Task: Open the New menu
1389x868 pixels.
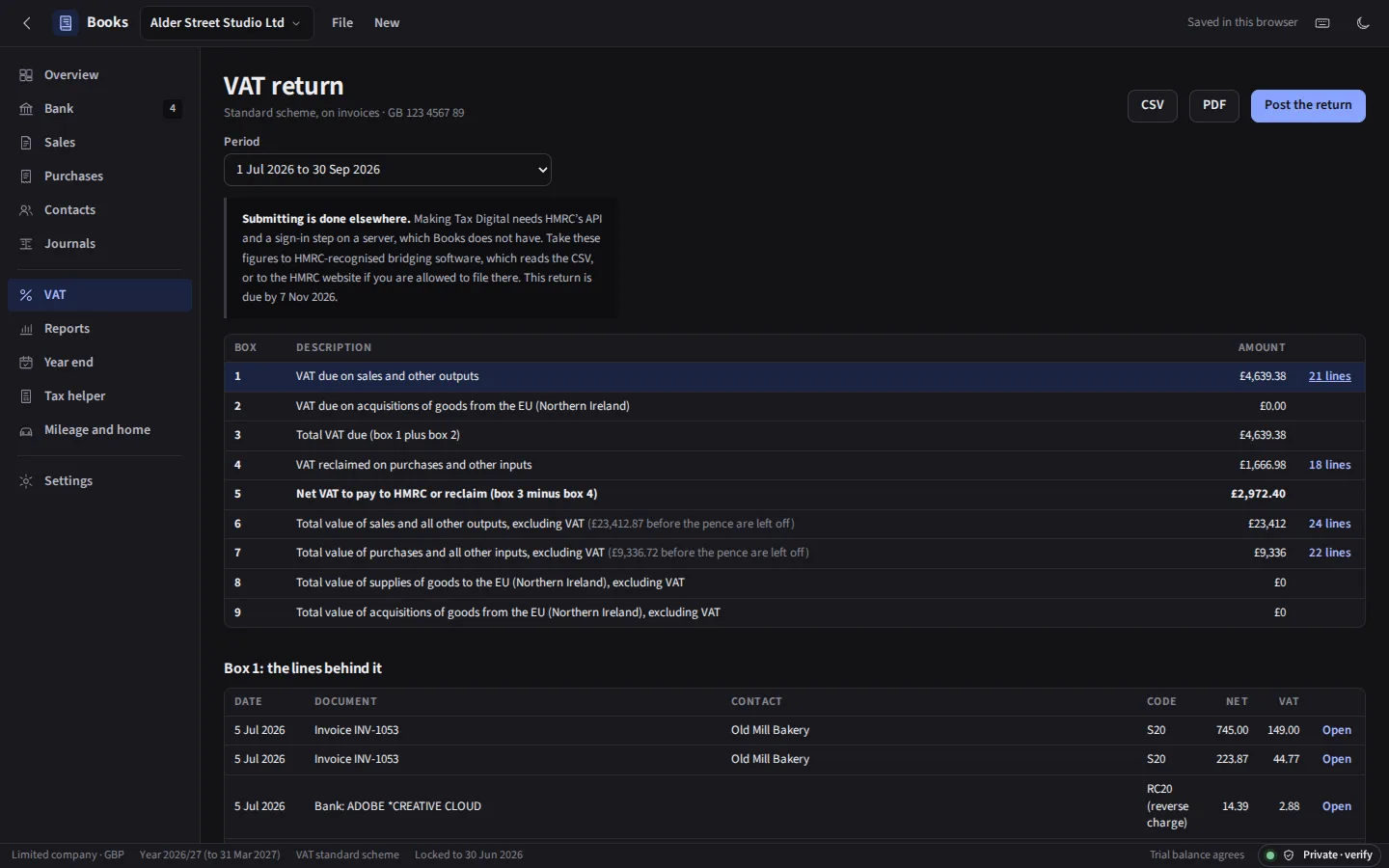Action: 387,23
